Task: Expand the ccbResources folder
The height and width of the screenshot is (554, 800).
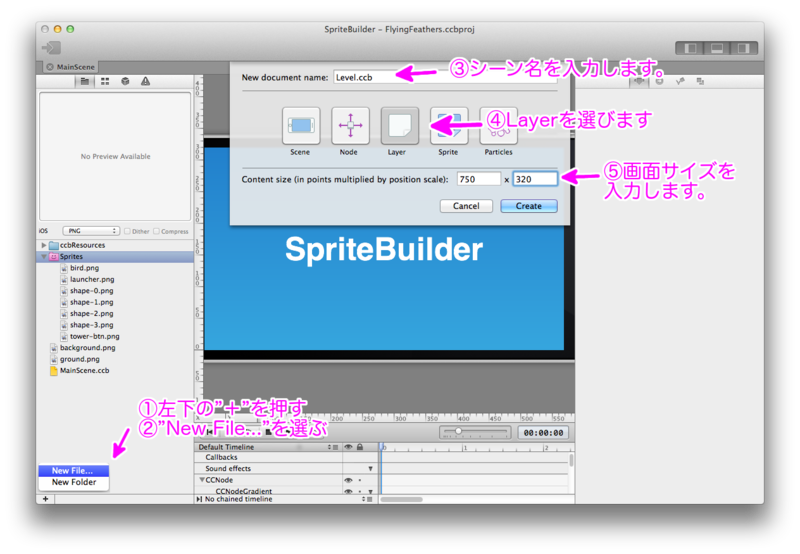Action: (x=44, y=245)
